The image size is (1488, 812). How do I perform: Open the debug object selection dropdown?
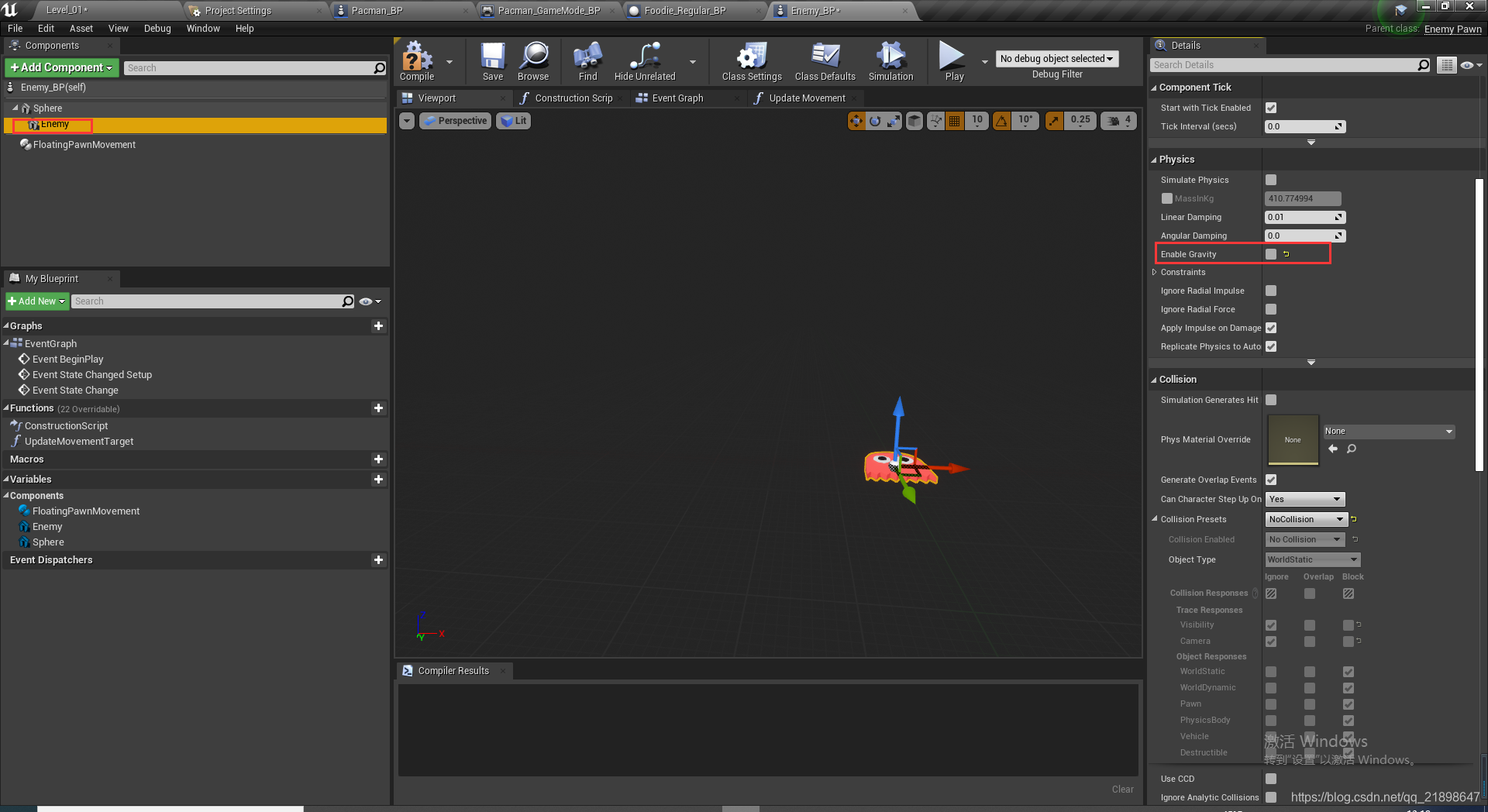click(1056, 59)
